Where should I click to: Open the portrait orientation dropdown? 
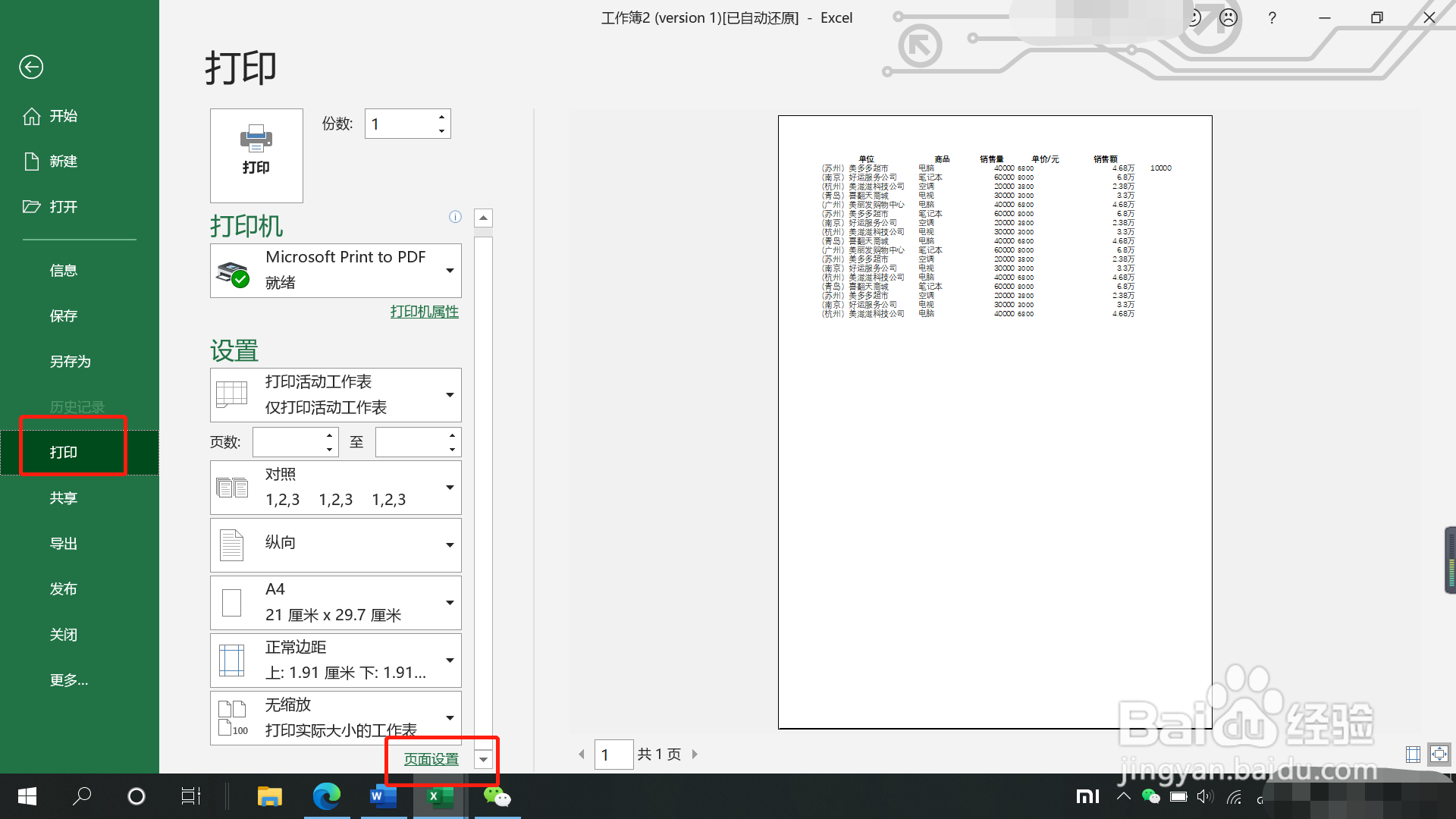336,544
